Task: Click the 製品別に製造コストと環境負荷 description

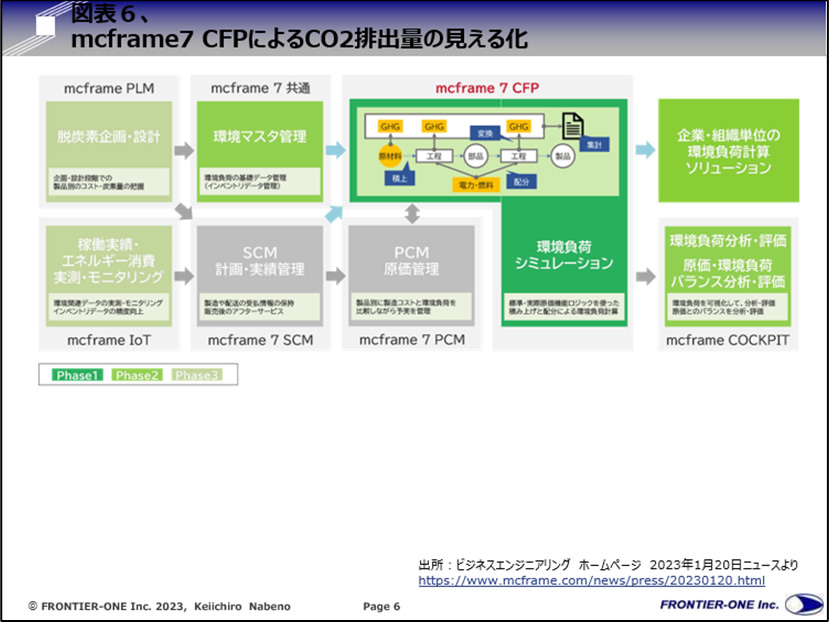Action: pos(406,306)
